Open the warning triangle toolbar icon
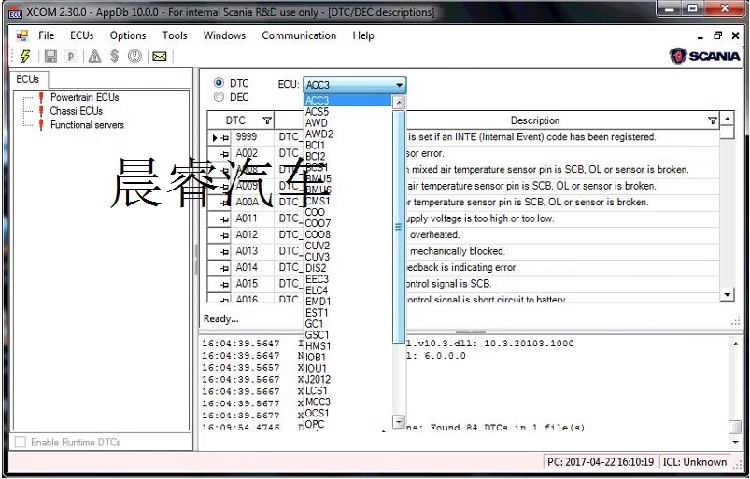 point(95,56)
